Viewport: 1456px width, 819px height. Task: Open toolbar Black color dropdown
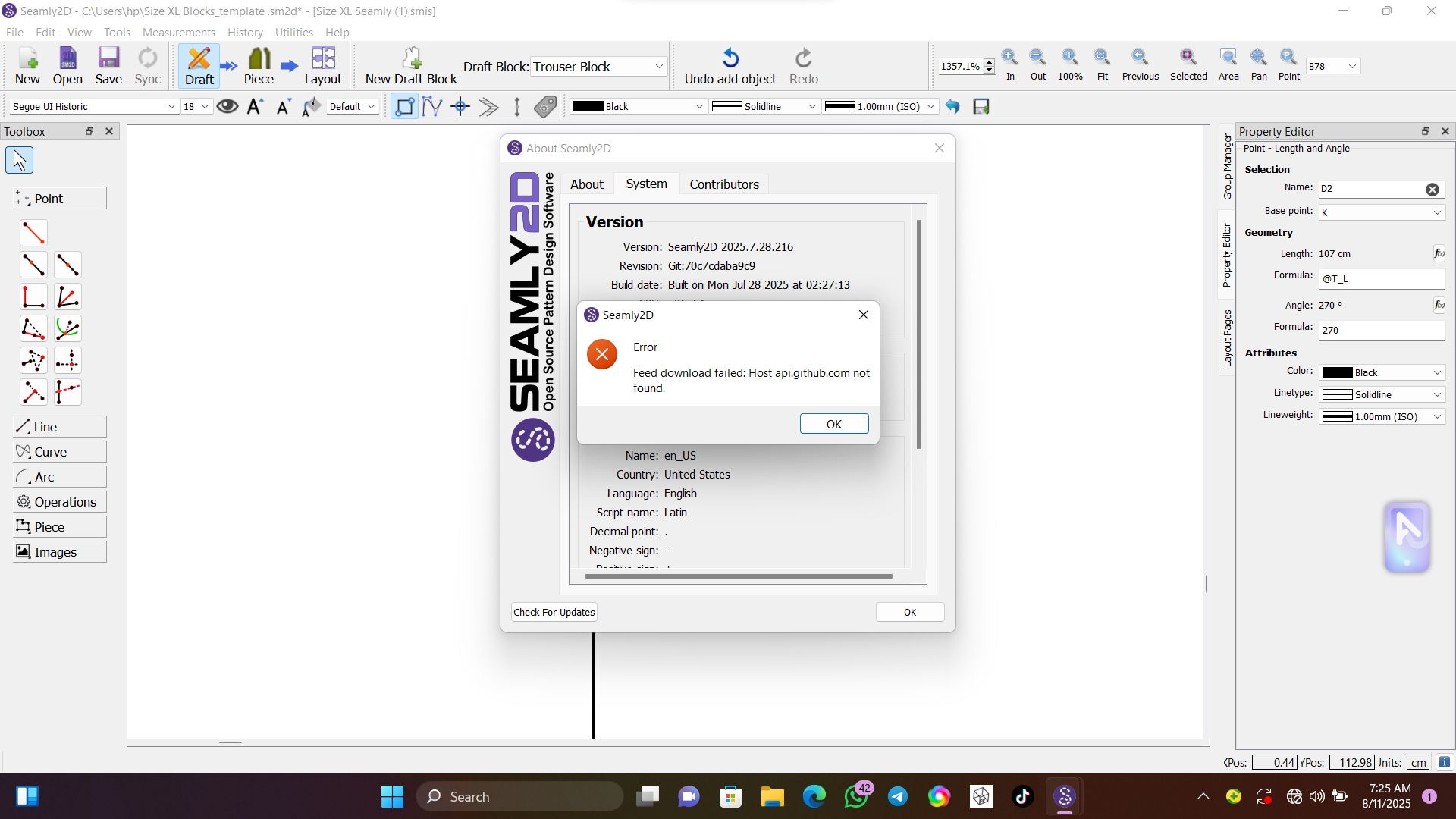pyautogui.click(x=639, y=106)
